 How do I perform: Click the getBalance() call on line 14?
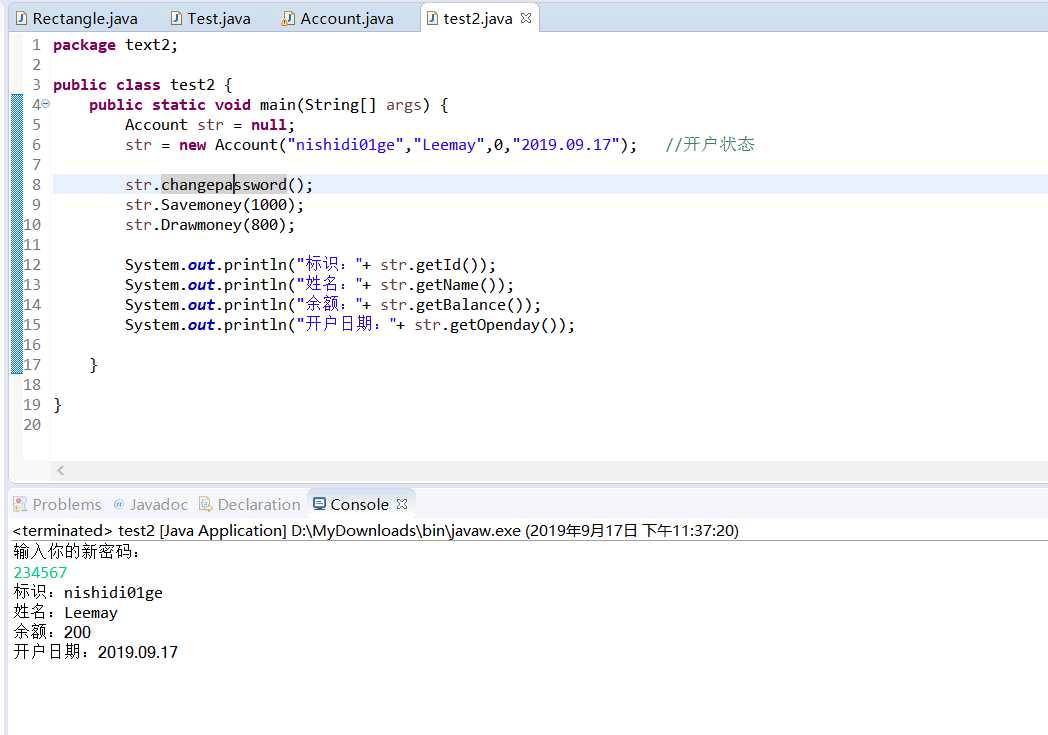click(x=469, y=305)
